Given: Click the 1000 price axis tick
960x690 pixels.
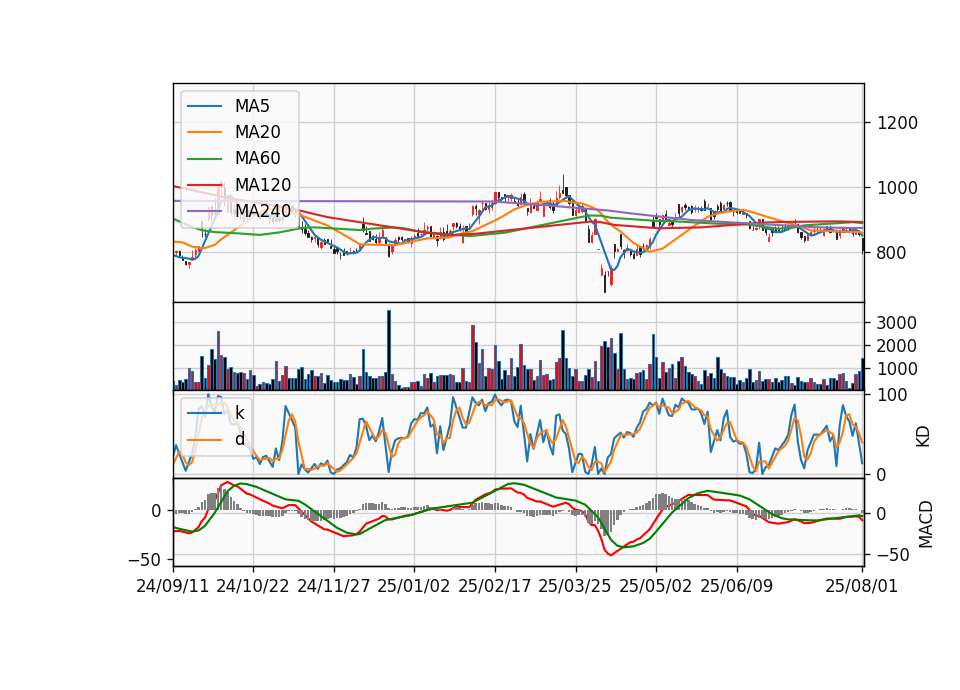Looking at the screenshot, I should [897, 188].
